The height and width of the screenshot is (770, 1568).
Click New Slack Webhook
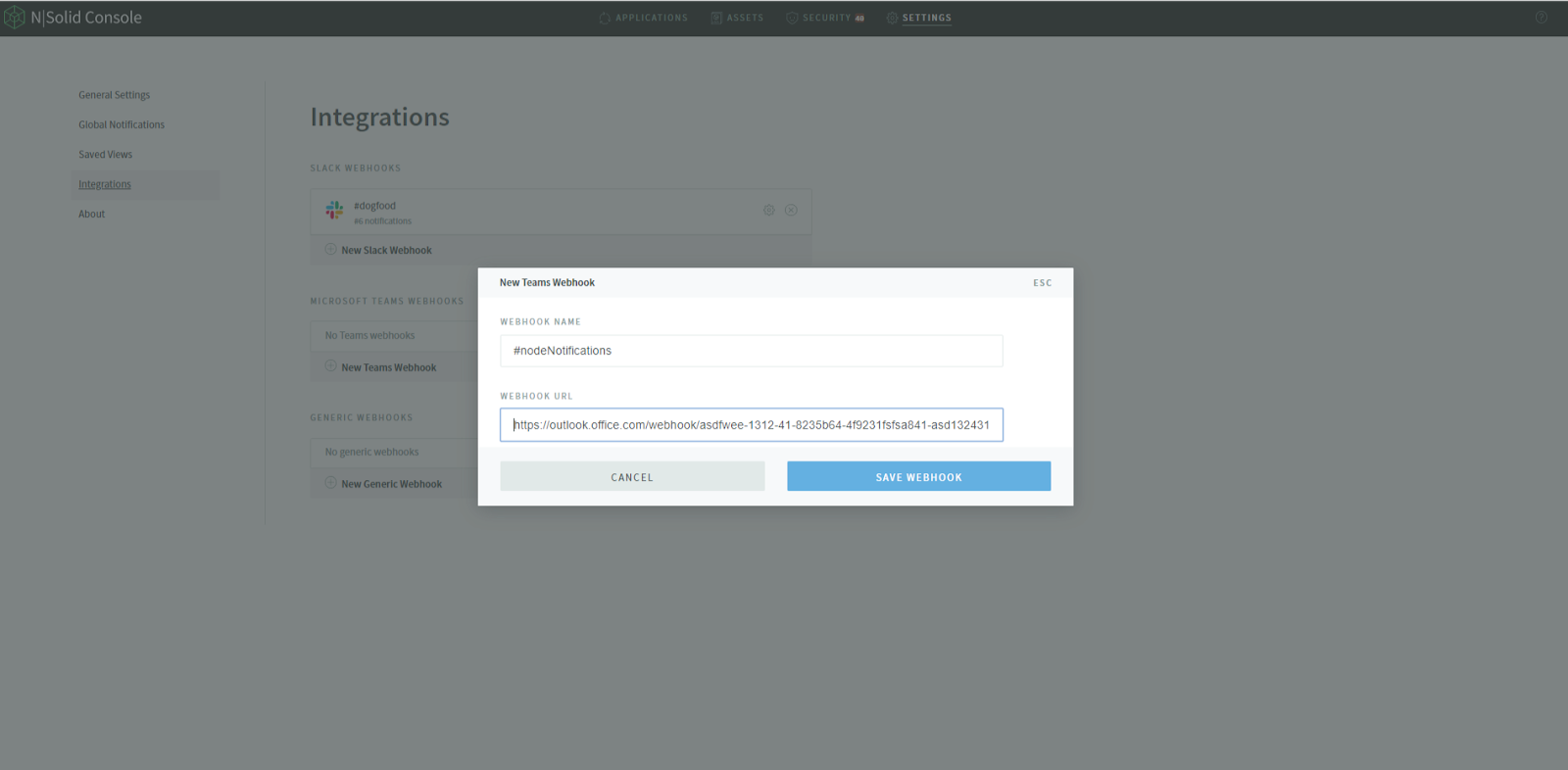pyautogui.click(x=386, y=250)
